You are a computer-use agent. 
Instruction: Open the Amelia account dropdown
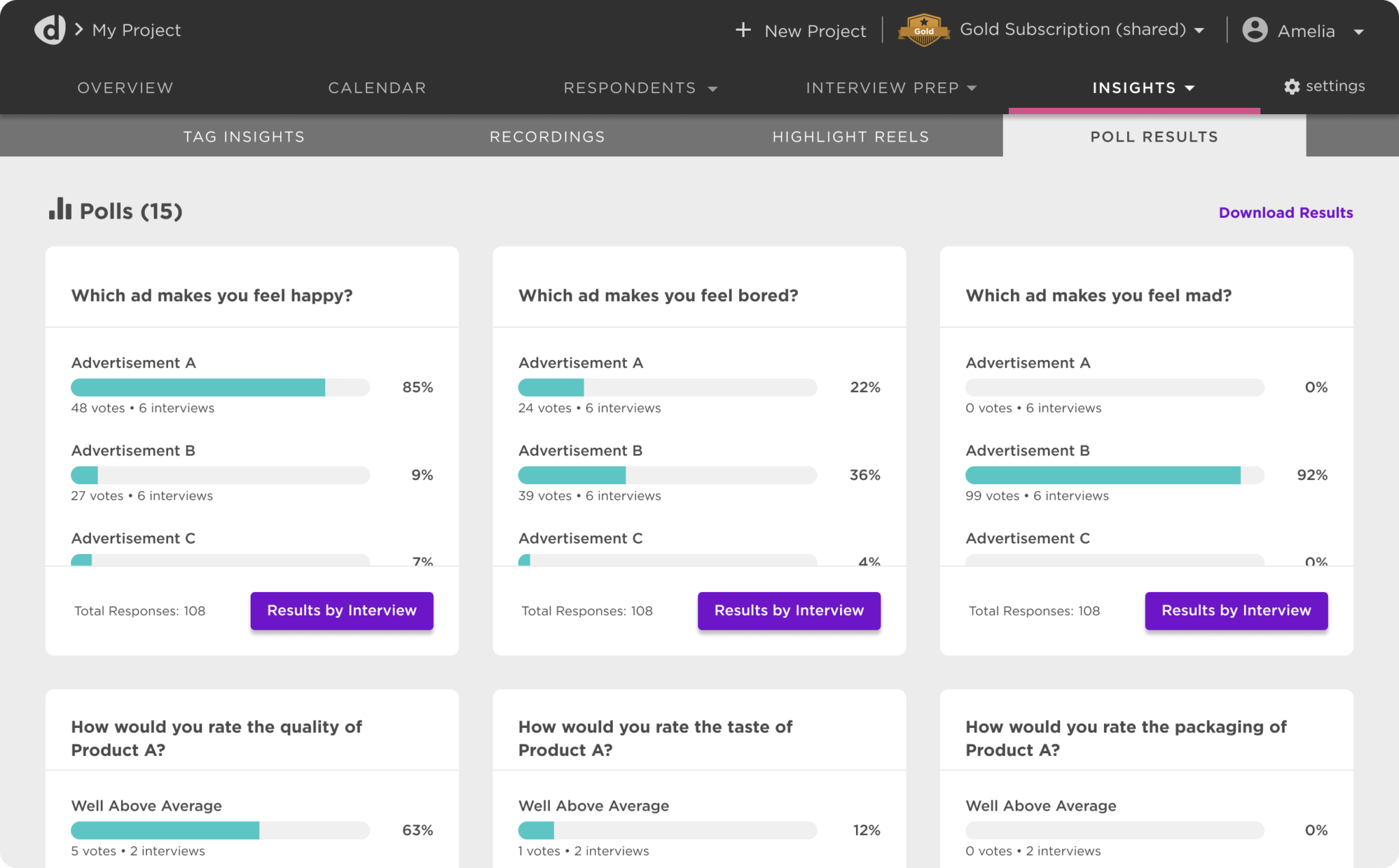click(x=1359, y=31)
